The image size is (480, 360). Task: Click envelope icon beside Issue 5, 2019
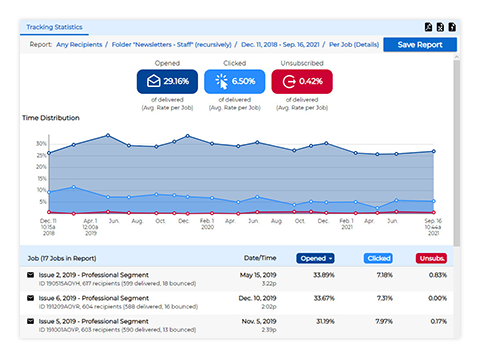(30, 321)
